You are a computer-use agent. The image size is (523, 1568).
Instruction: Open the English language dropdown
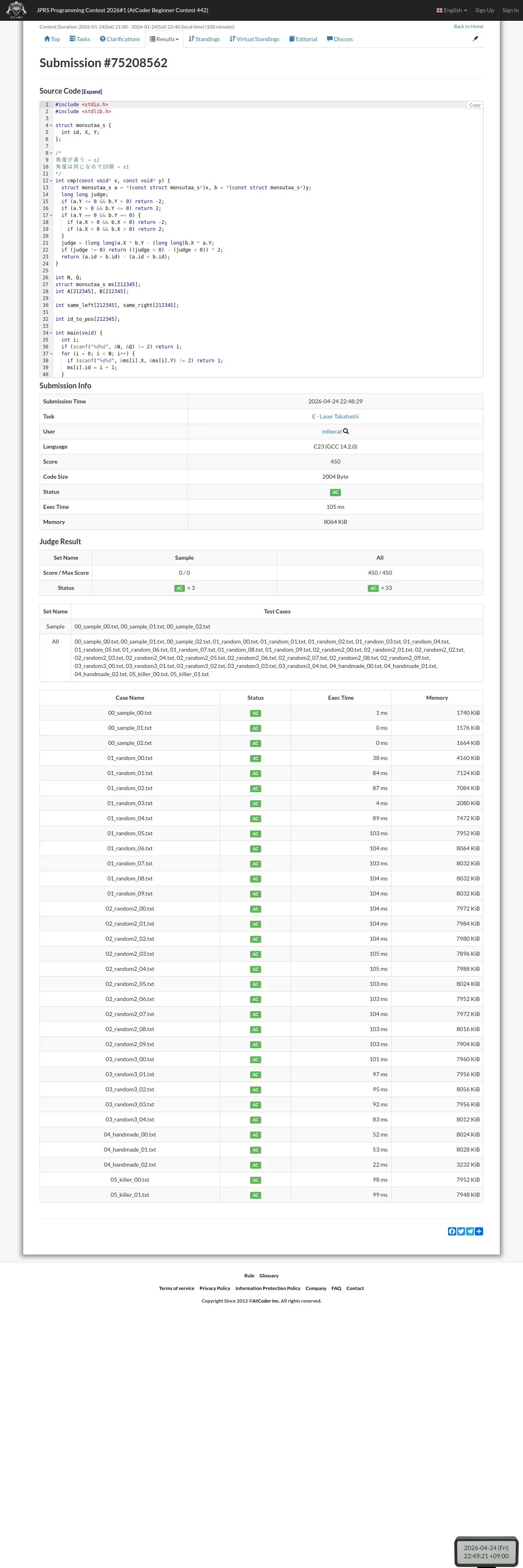tap(452, 10)
